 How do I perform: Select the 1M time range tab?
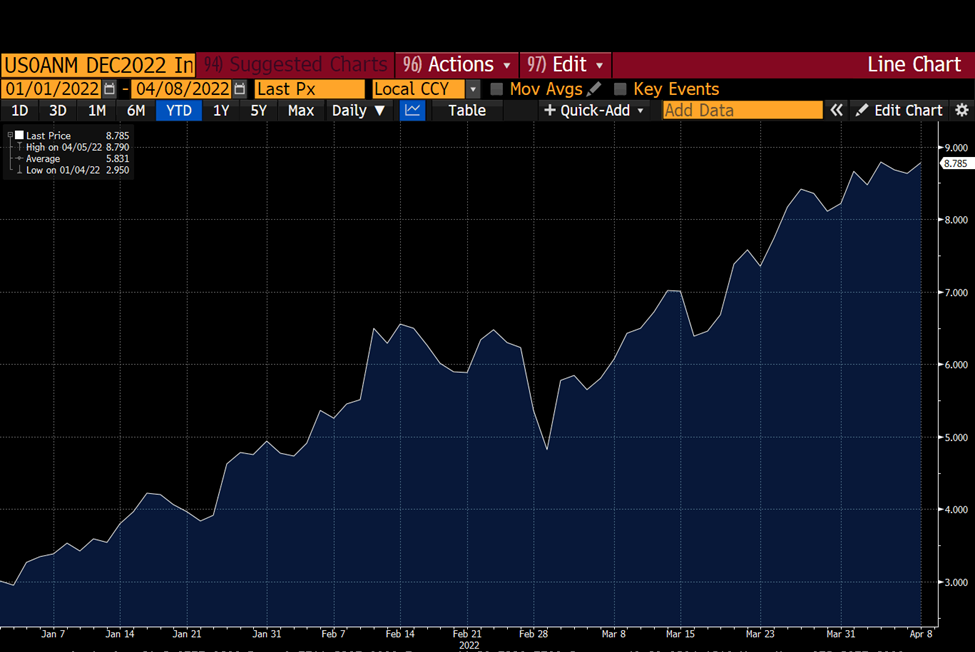tap(97, 111)
